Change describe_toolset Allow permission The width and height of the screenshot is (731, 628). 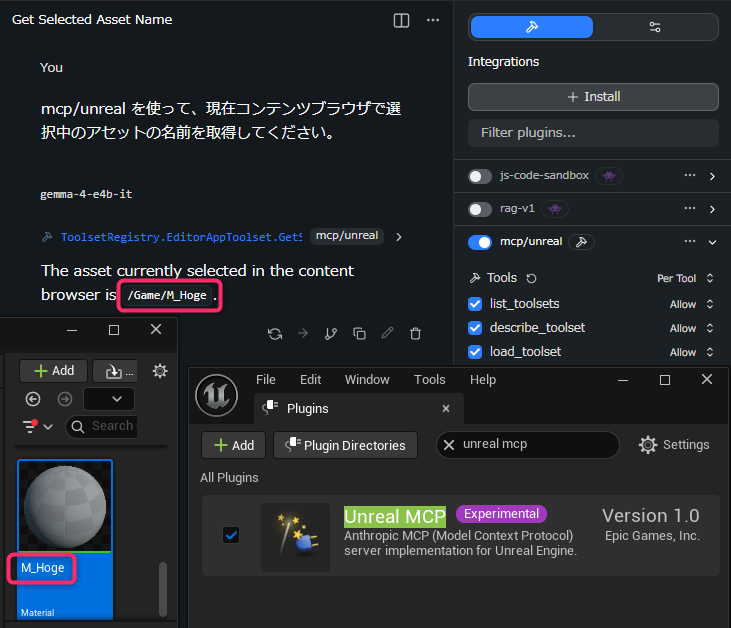tap(692, 328)
